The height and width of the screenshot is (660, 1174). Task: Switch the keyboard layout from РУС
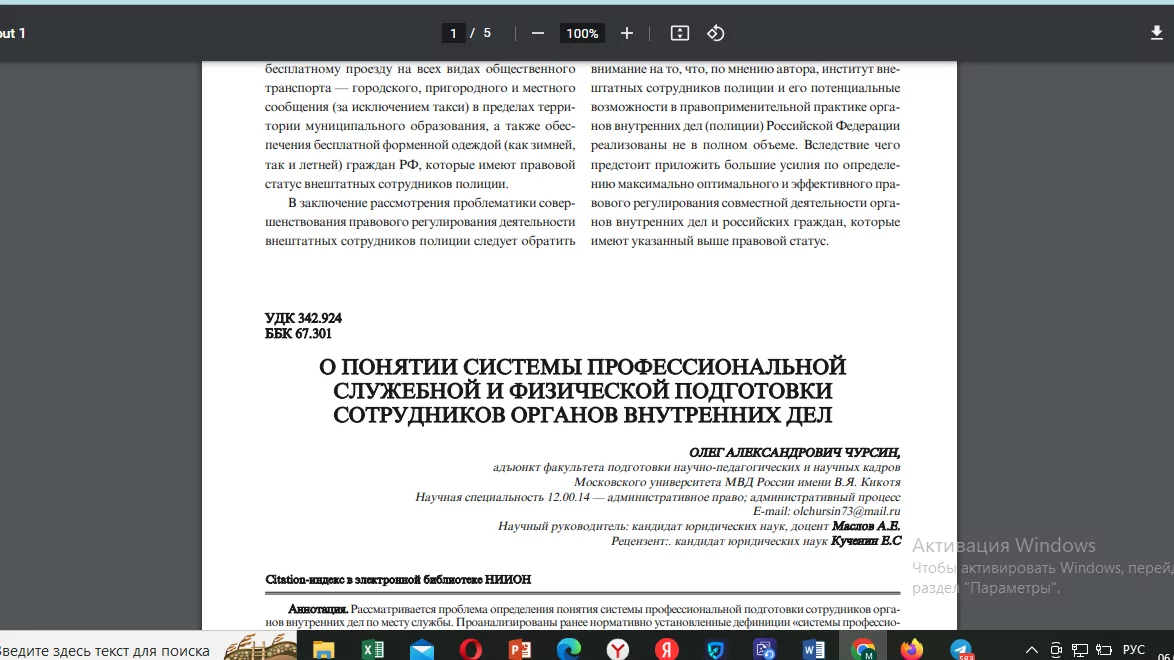point(1133,648)
